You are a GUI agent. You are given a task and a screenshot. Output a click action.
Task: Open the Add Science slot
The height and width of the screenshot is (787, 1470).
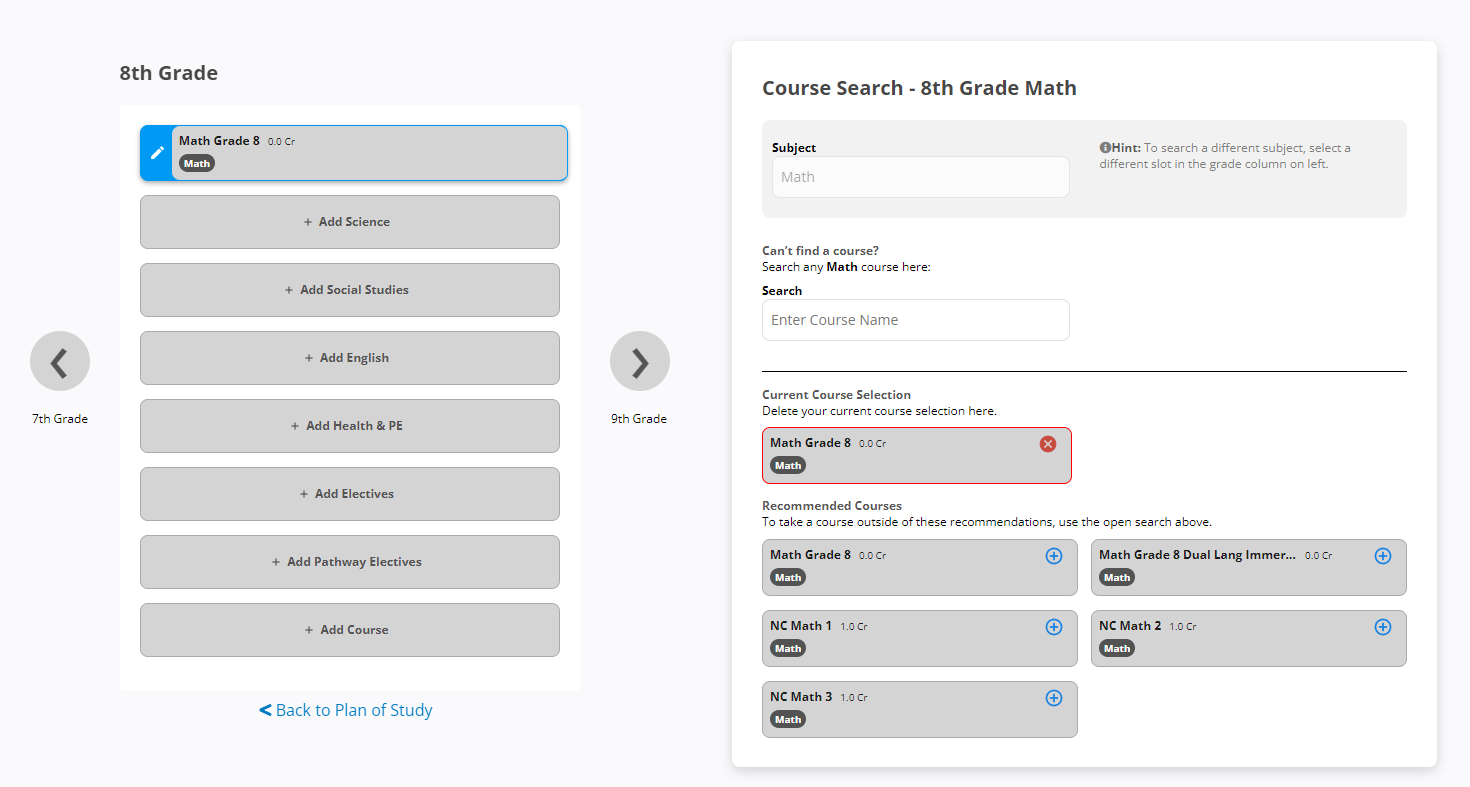349,222
